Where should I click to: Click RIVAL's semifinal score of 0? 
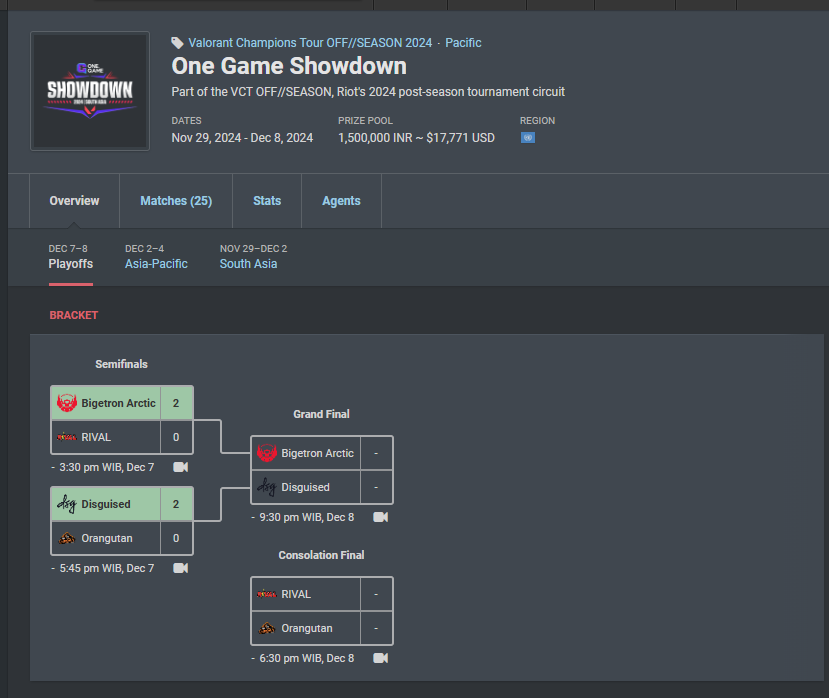pyautogui.click(x=176, y=437)
